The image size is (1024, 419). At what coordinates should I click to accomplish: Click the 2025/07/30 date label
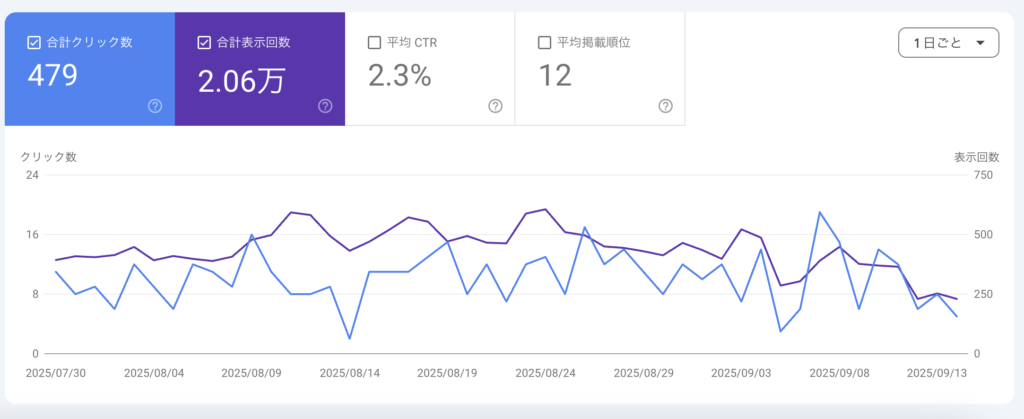56,373
